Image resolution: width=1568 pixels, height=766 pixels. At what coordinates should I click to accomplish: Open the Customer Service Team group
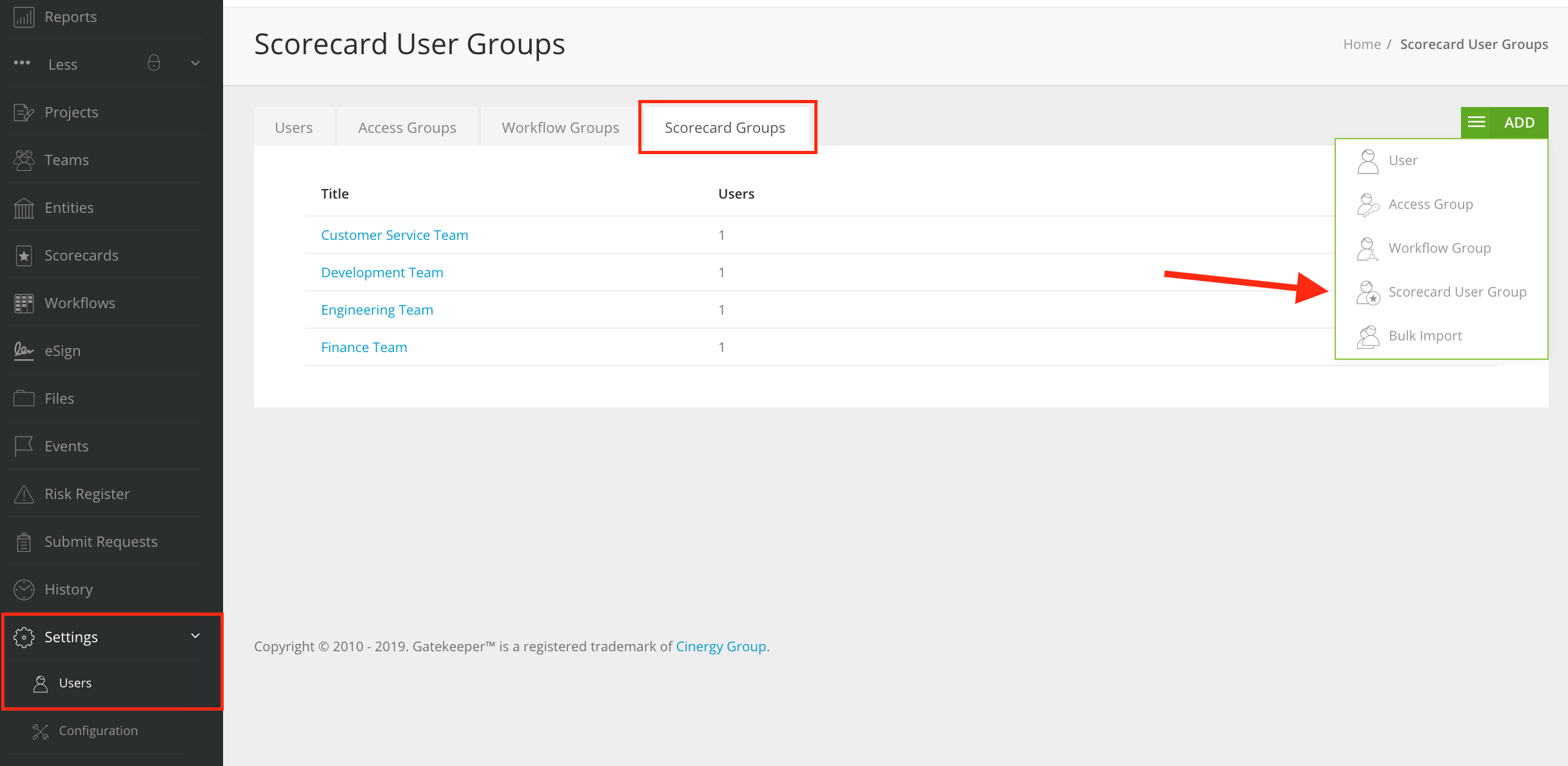click(394, 234)
